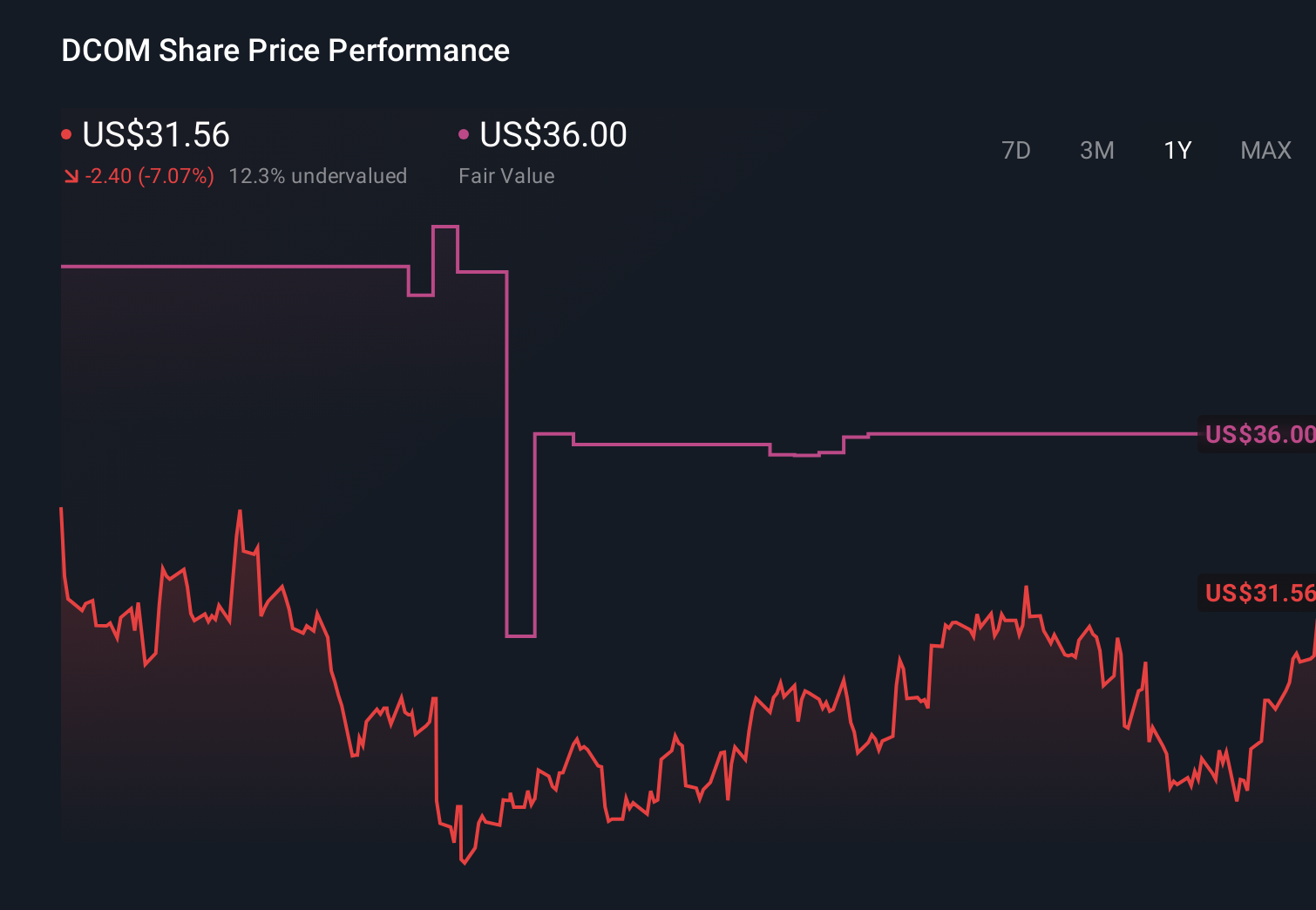The height and width of the screenshot is (910, 1316).
Task: Click the US$31.56 price tag label
Action: [x=1258, y=593]
